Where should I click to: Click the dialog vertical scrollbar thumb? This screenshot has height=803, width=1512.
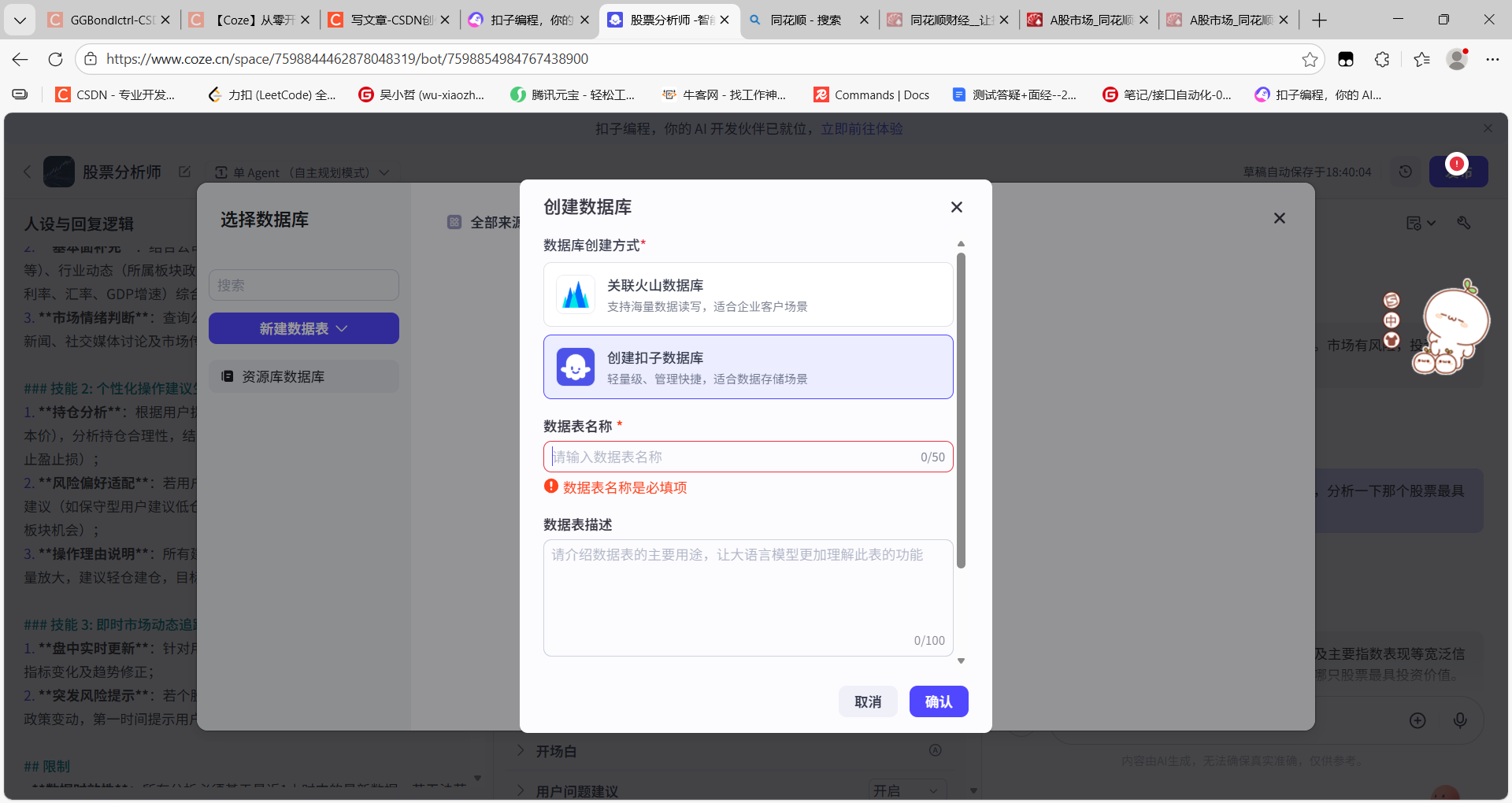pos(961,409)
